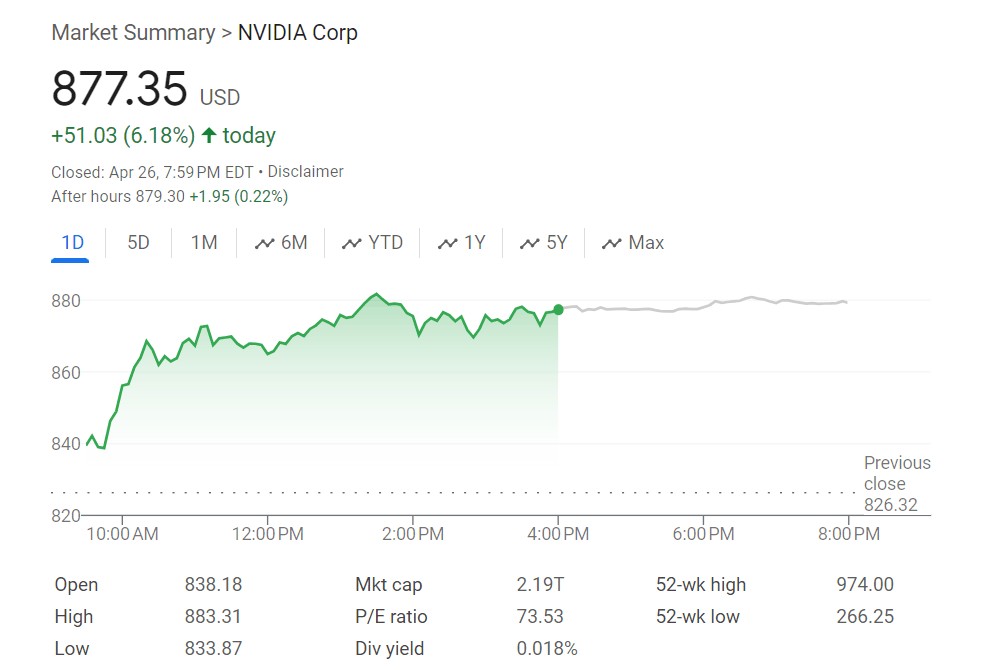Click the green closing price dot
The width and height of the screenshot is (1004, 670).
558,310
